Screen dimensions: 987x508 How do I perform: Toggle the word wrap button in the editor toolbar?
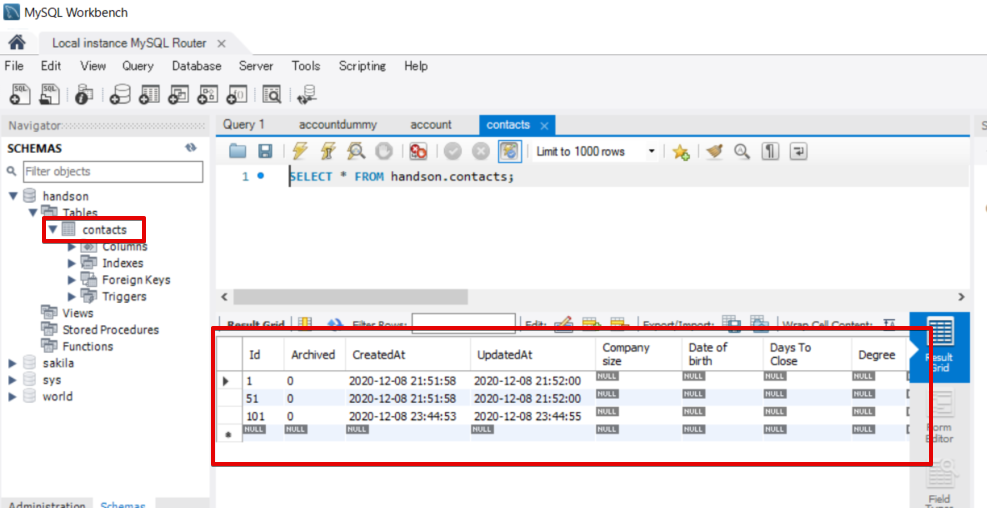(798, 151)
